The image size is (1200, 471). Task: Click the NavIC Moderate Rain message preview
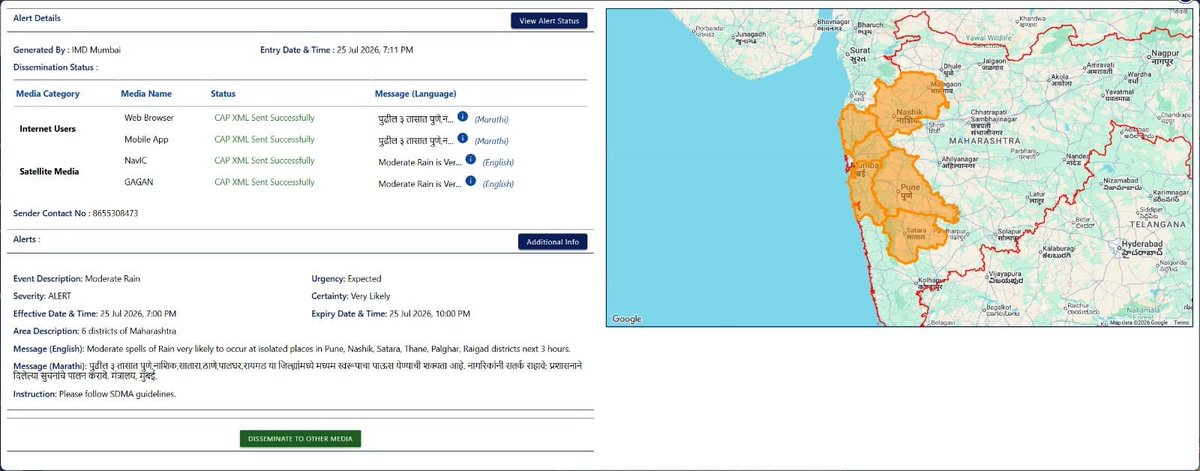420,162
